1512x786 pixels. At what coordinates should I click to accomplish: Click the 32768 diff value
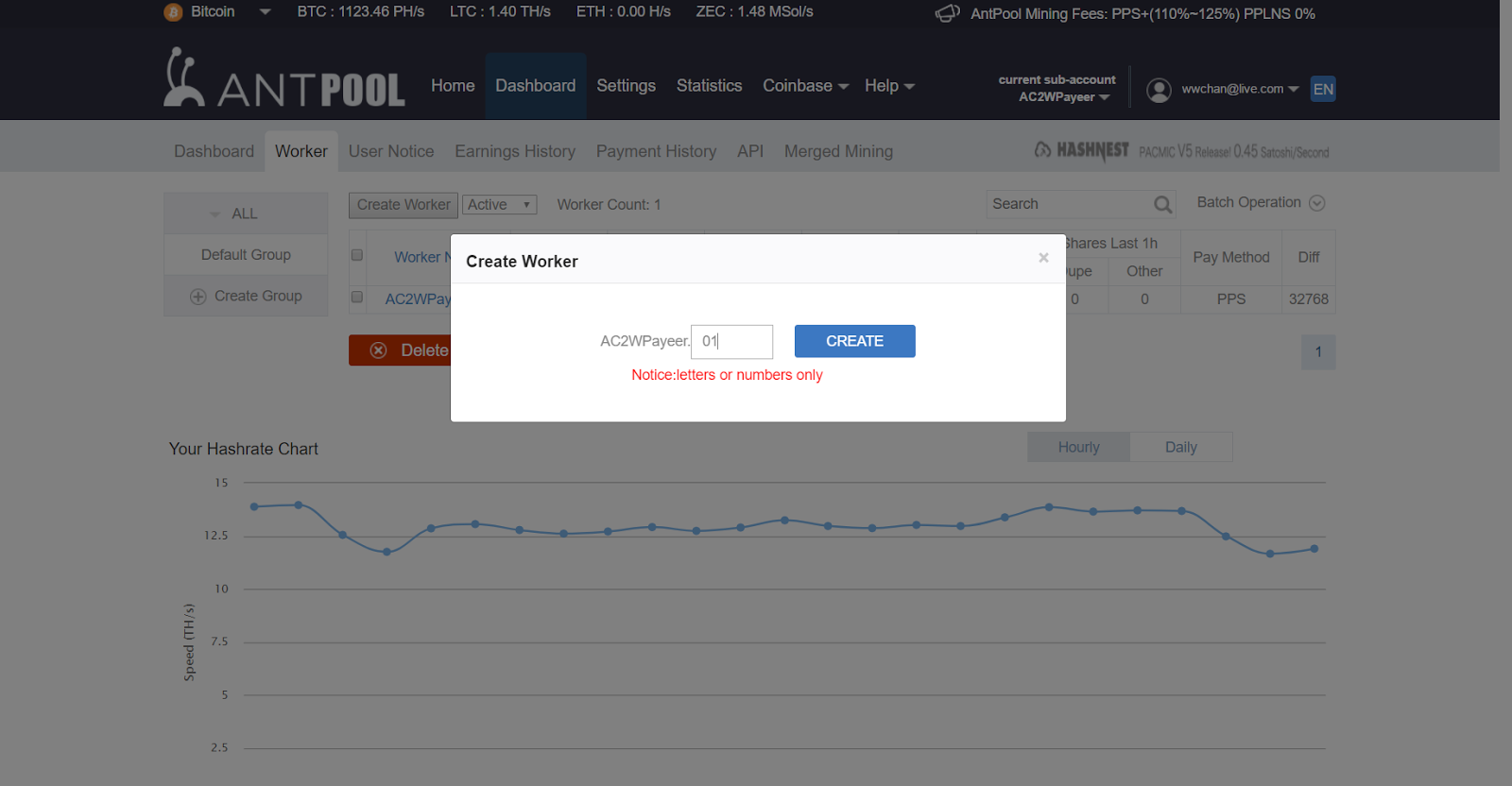(x=1309, y=299)
